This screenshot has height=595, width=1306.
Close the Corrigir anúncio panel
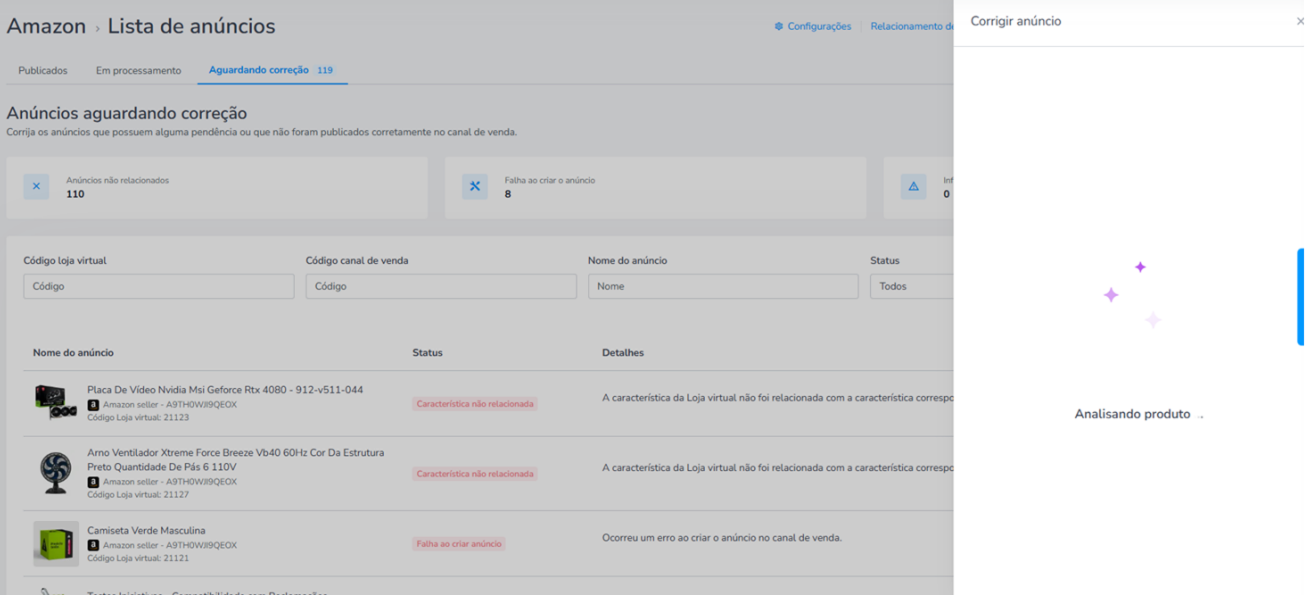[1299, 21]
